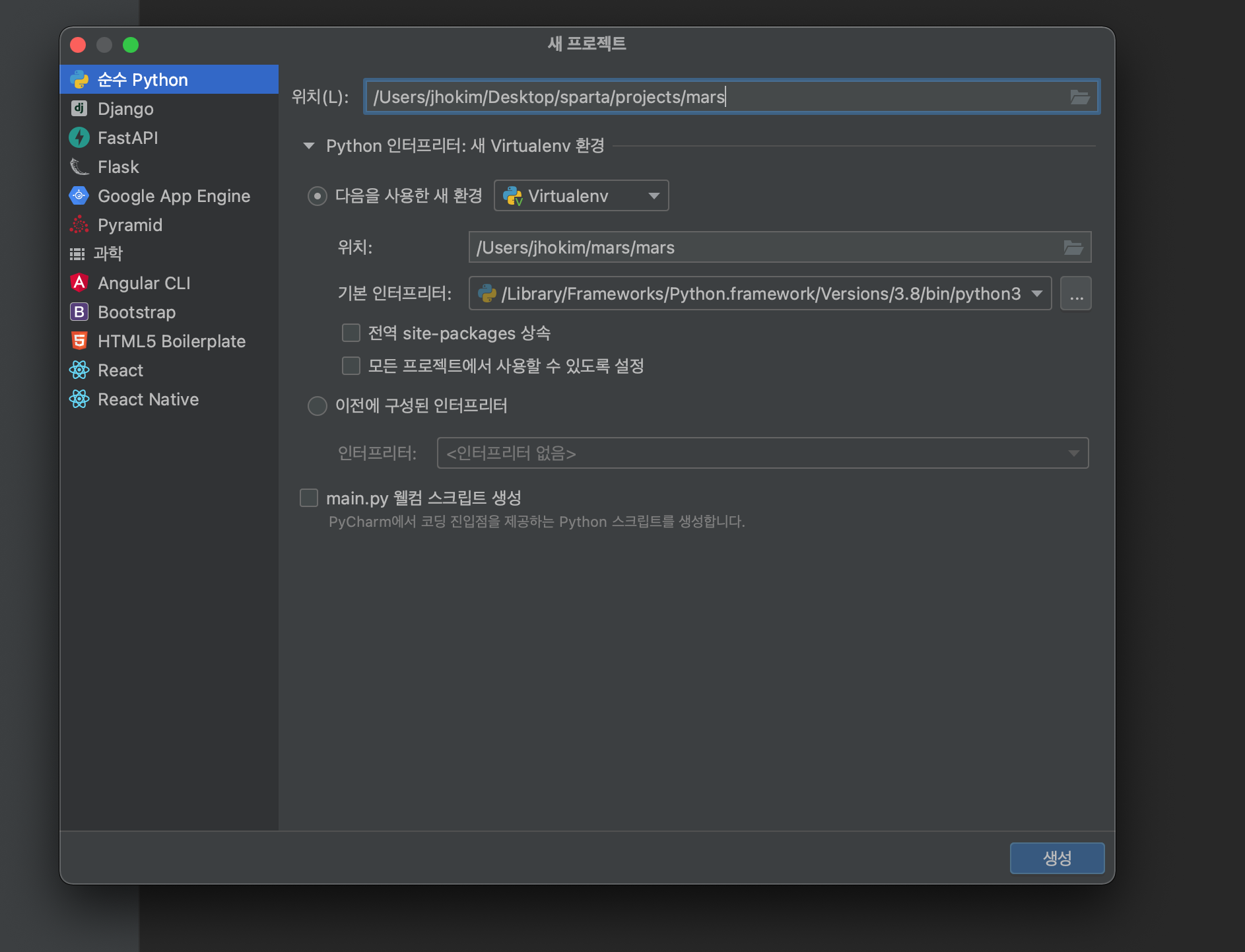Choose Google App Engine project type

click(169, 196)
